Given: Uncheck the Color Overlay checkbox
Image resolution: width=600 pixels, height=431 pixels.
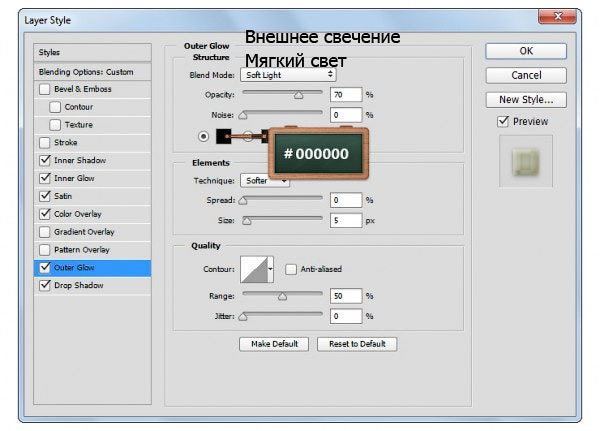Looking at the screenshot, I should [x=44, y=214].
